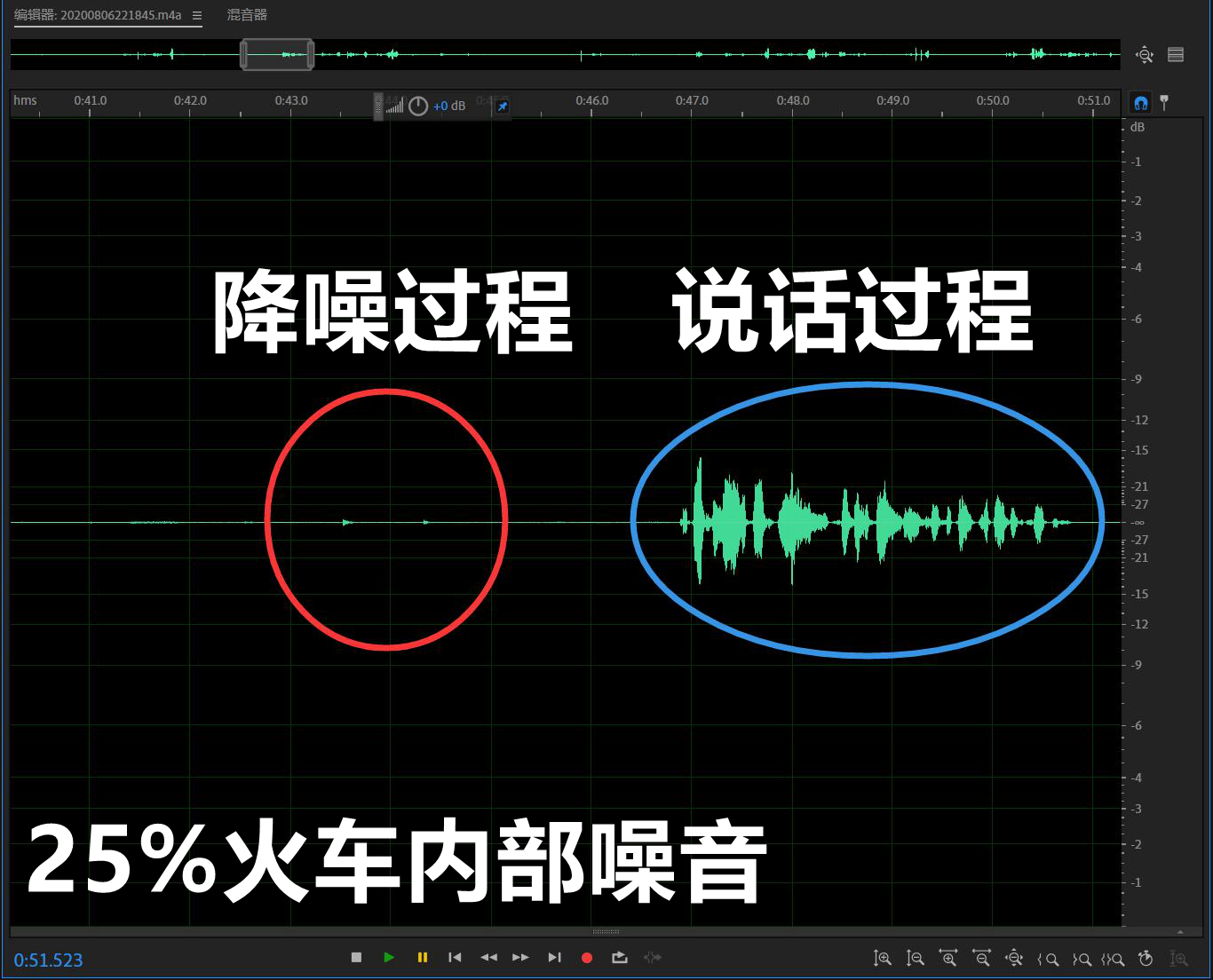The image size is (1213, 980).
Task: Click the horizontal Zoom Out icon
Action: pyautogui.click(x=981, y=958)
